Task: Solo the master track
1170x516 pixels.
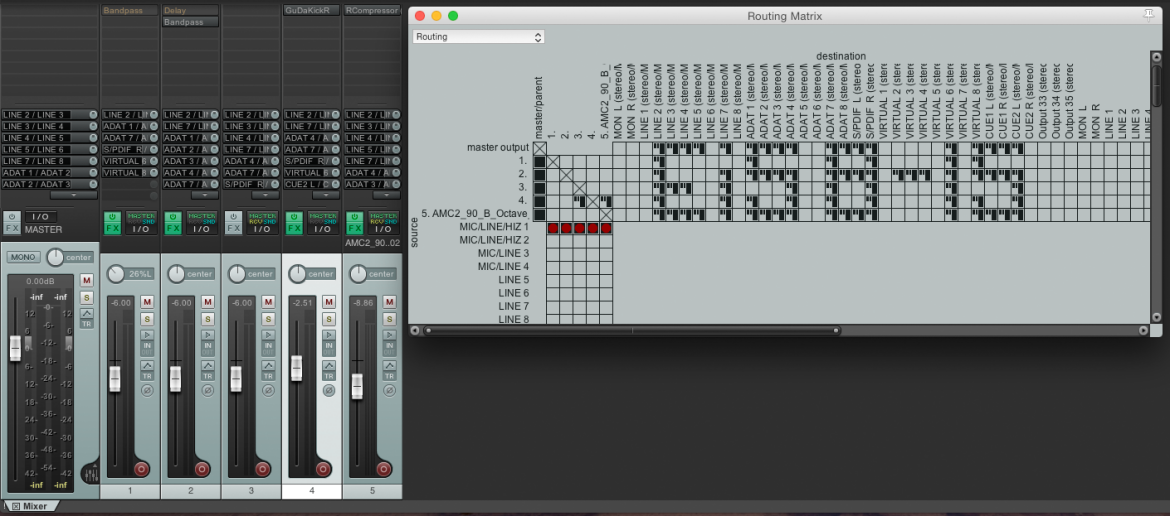Action: pos(87,298)
